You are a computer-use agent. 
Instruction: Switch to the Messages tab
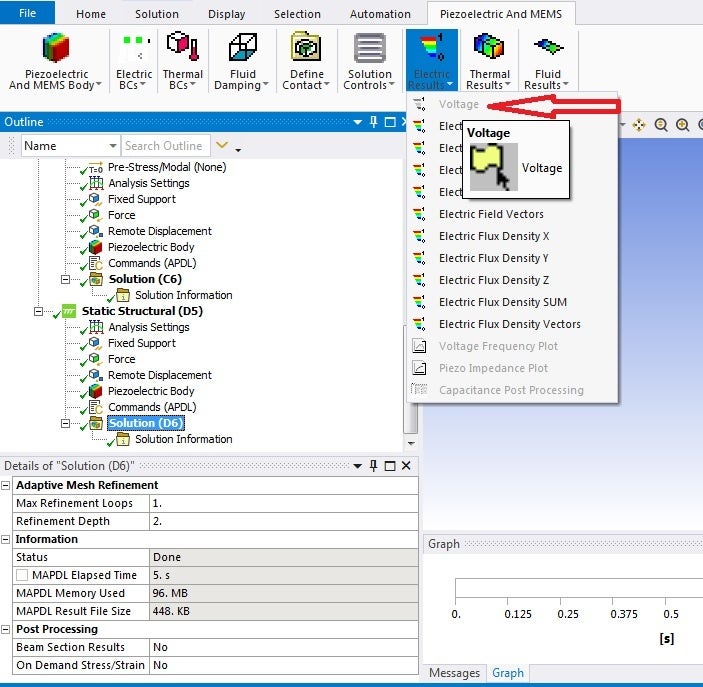click(x=454, y=673)
